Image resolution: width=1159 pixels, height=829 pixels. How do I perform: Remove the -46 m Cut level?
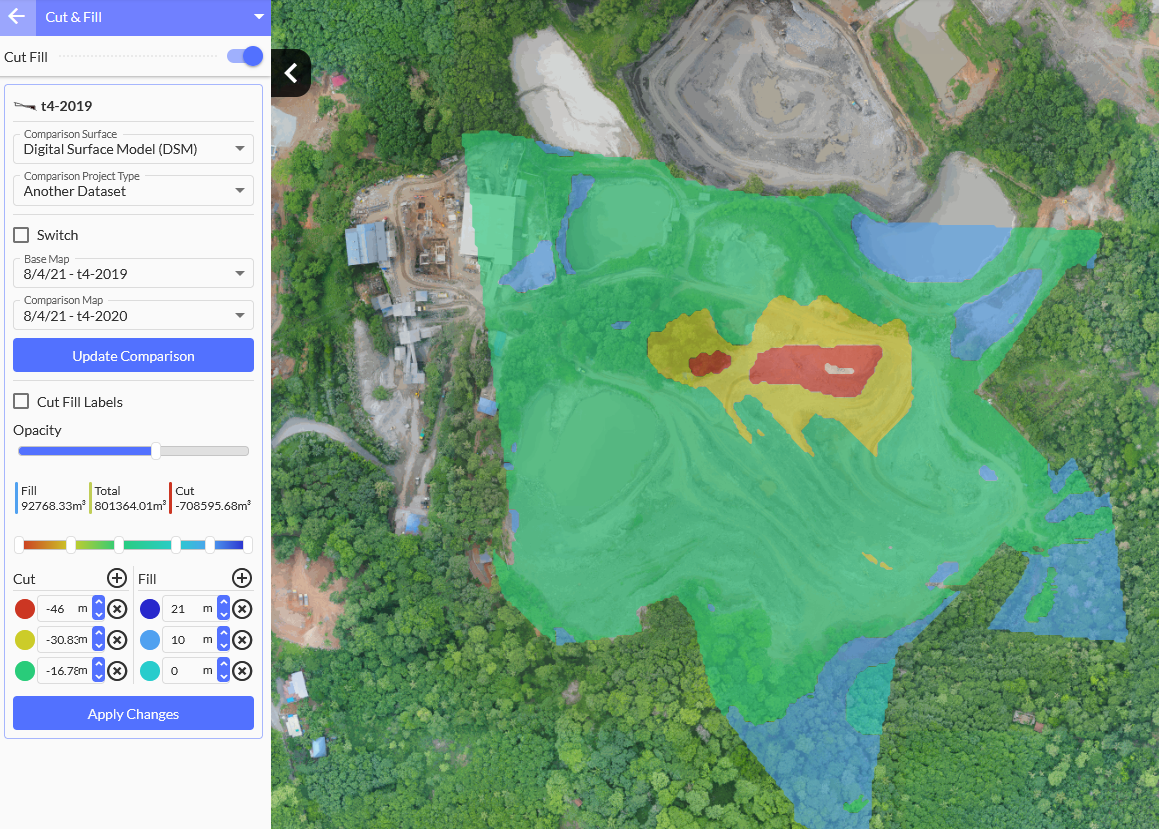[x=117, y=609]
